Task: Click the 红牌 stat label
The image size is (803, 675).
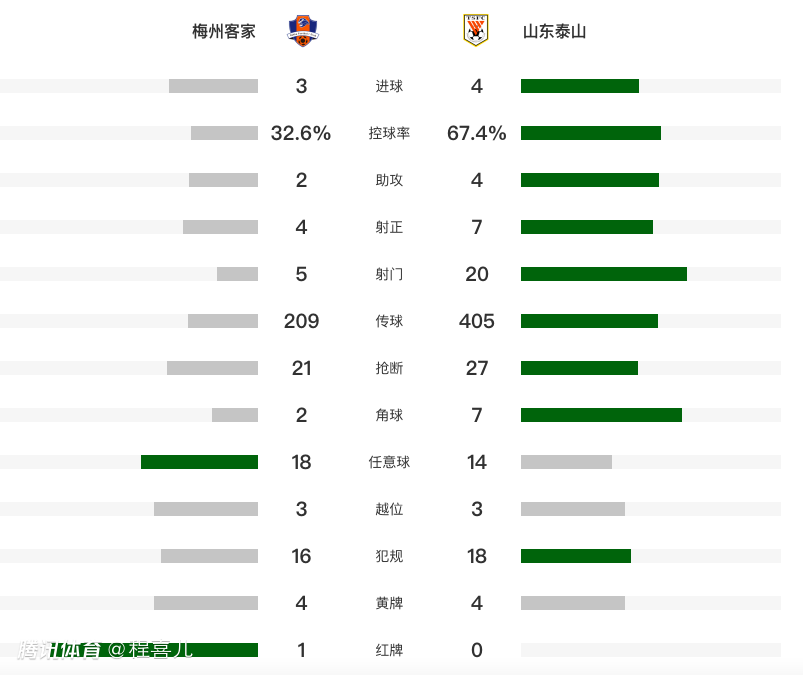Action: coord(389,650)
